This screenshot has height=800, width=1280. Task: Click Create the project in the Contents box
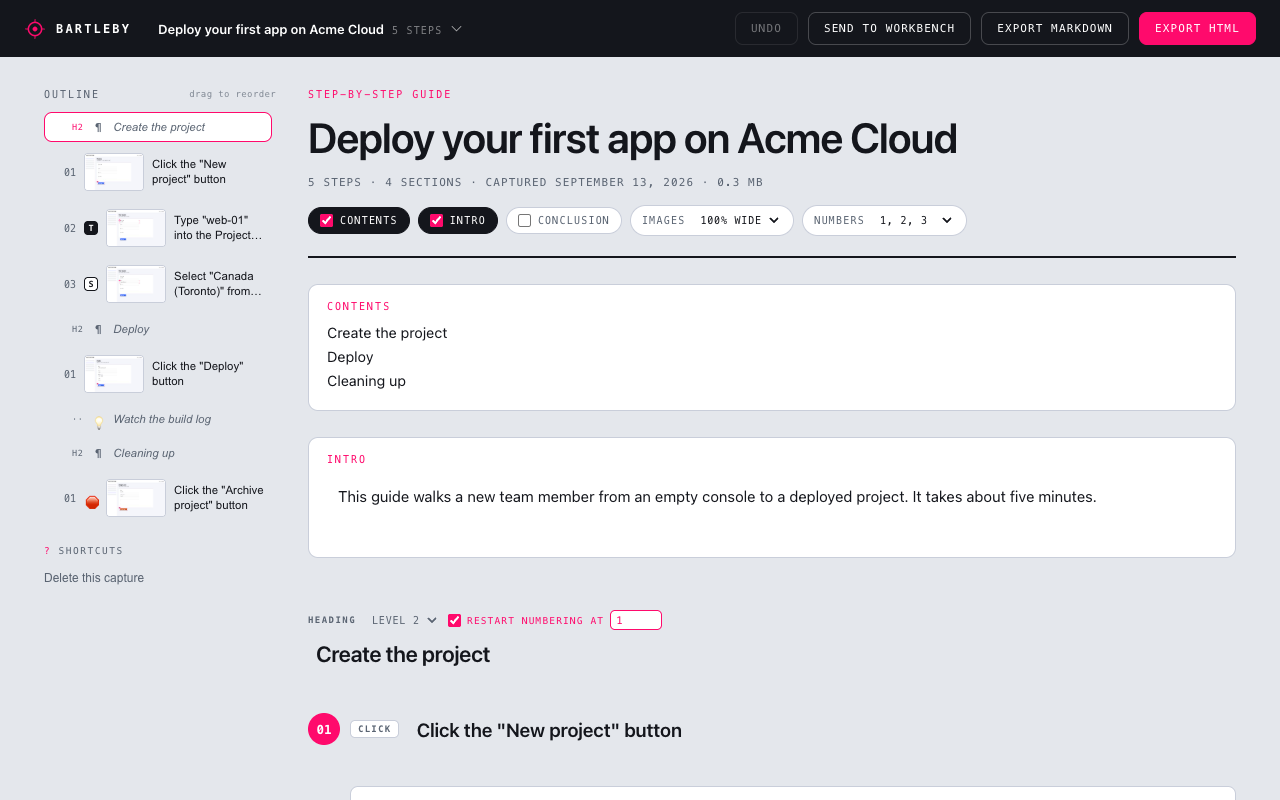click(x=387, y=333)
